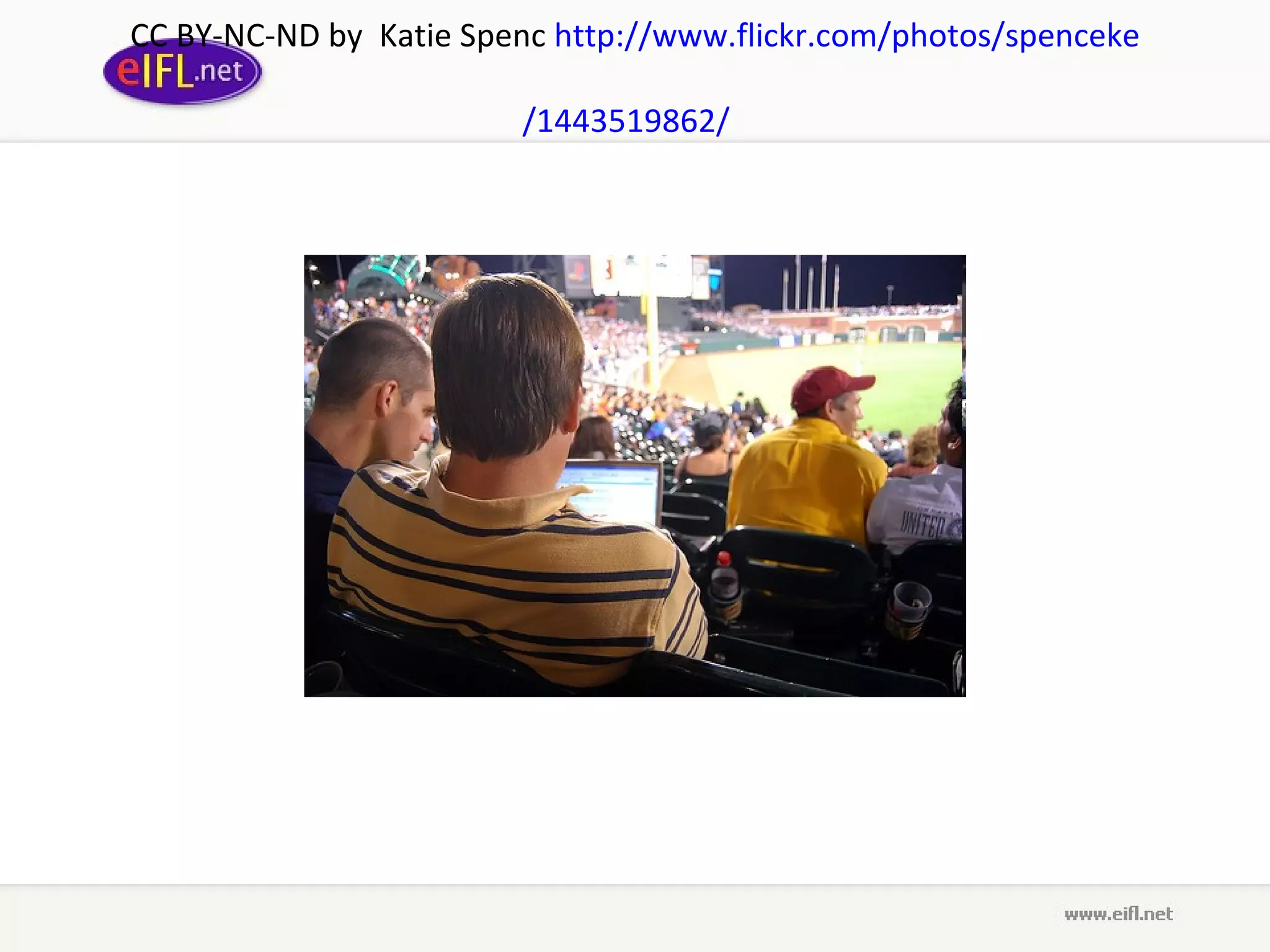This screenshot has width=1270, height=952.
Task: Click the /1443519862/ link portion
Action: [x=626, y=120]
